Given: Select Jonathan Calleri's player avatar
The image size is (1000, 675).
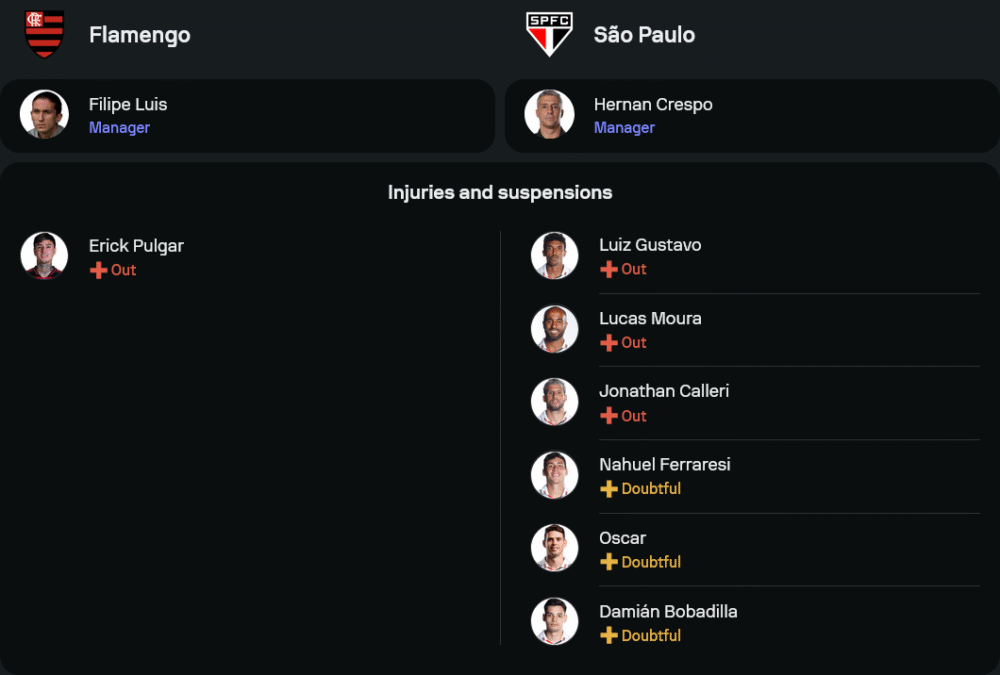Looking at the screenshot, I should [554, 402].
